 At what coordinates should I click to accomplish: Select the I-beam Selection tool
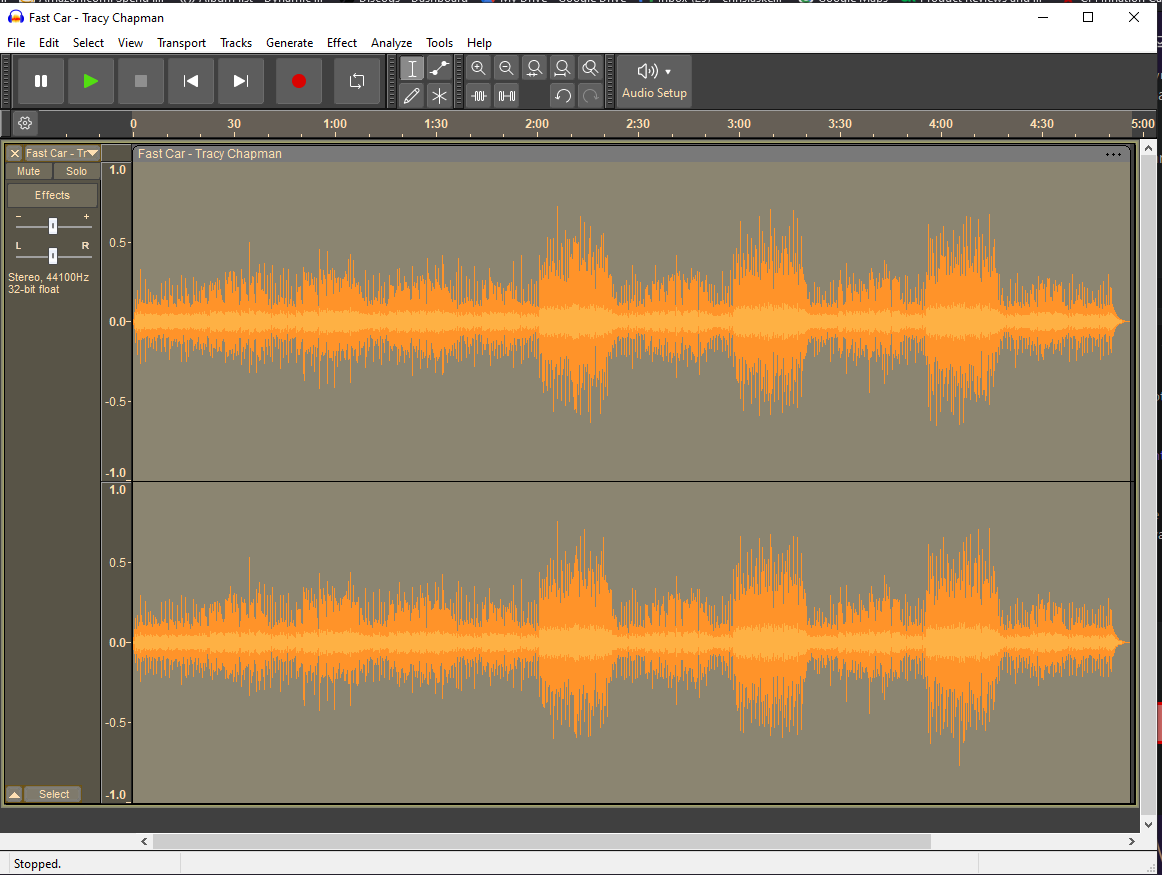click(412, 69)
